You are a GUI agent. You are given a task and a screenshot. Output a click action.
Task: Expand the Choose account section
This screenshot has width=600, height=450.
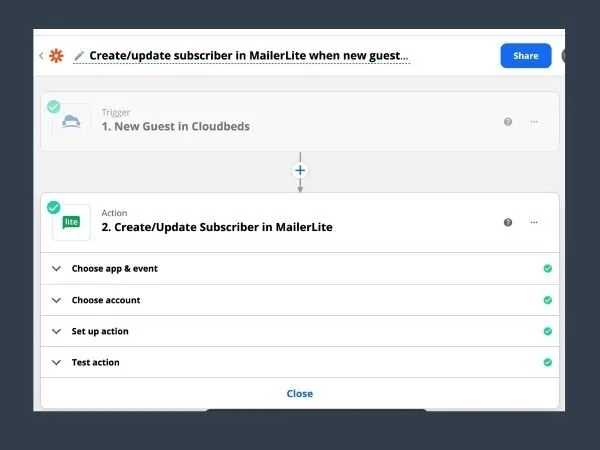tap(105, 300)
